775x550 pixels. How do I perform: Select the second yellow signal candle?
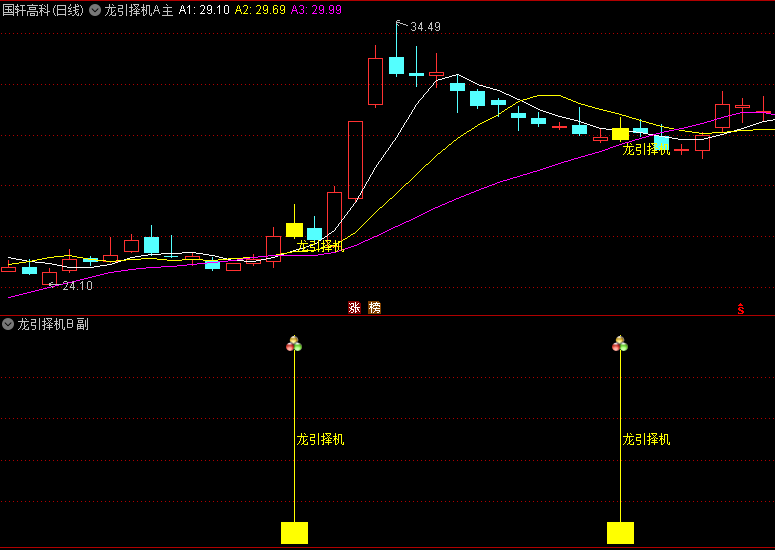coord(620,133)
